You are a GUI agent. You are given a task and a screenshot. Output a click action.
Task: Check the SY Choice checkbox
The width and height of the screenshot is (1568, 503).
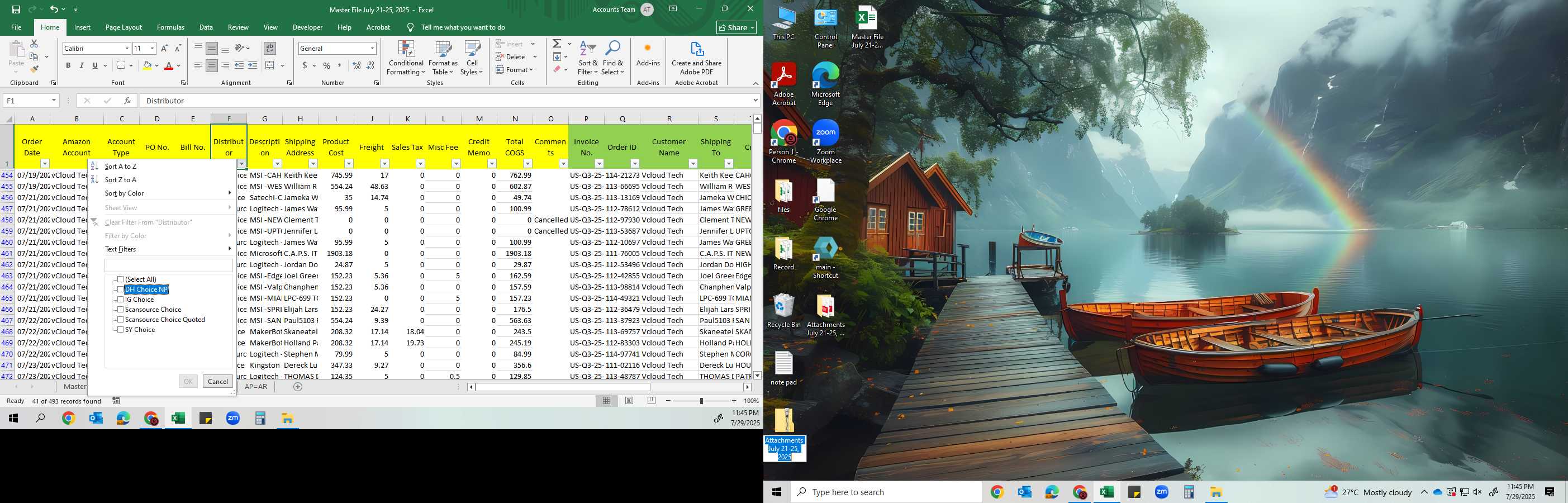[121, 330]
